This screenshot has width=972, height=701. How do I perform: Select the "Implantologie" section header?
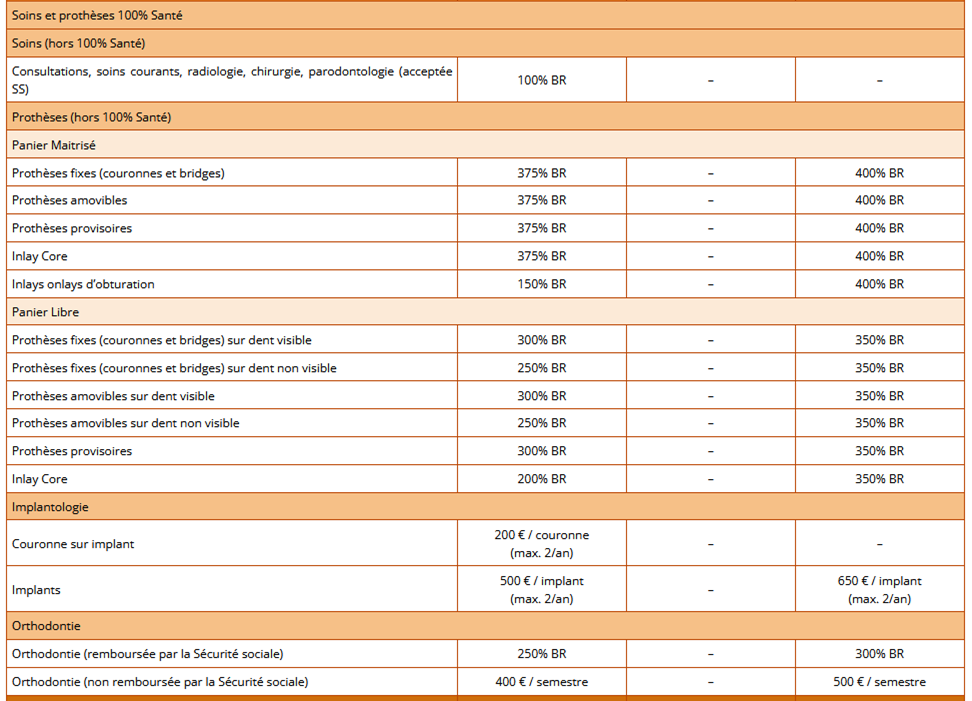pos(50,507)
